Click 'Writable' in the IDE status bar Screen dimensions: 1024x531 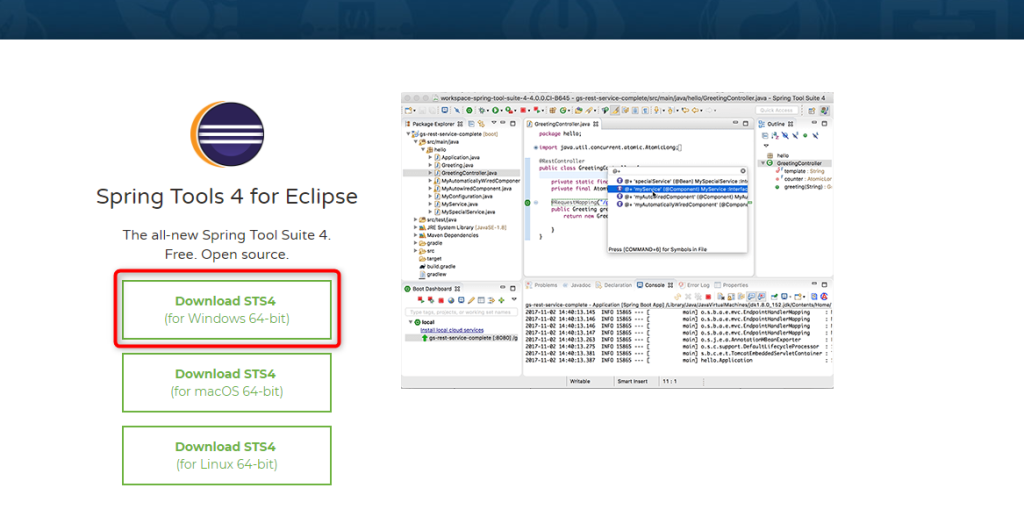[x=580, y=381]
